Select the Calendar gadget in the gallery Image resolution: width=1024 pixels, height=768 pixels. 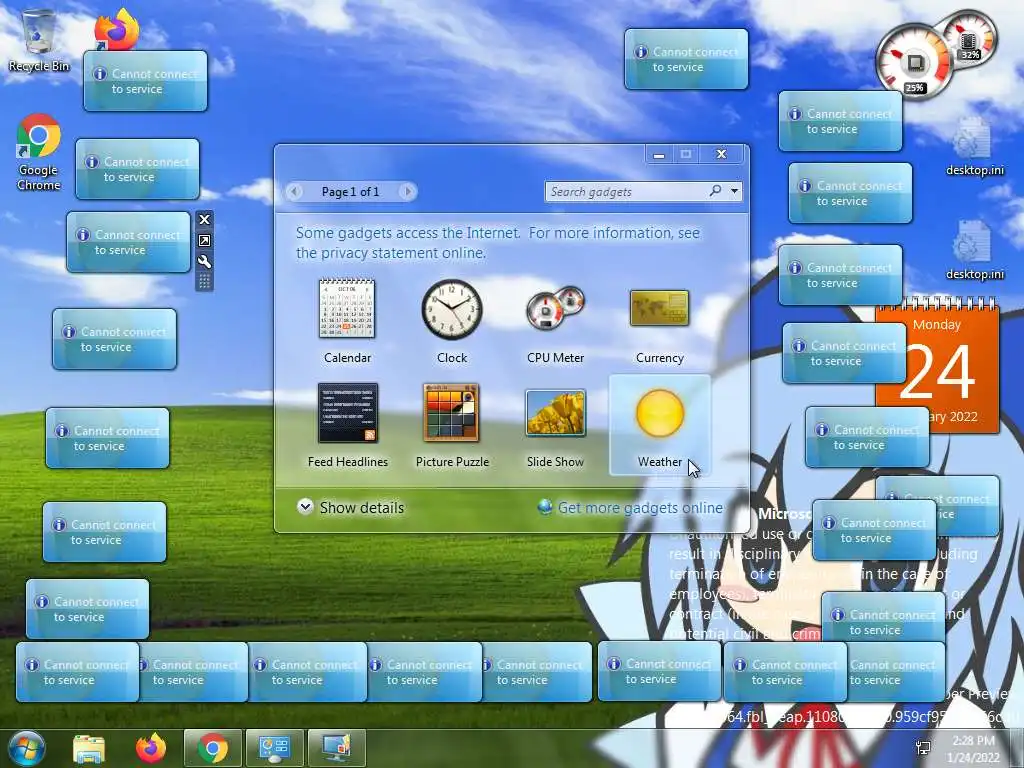pyautogui.click(x=347, y=308)
